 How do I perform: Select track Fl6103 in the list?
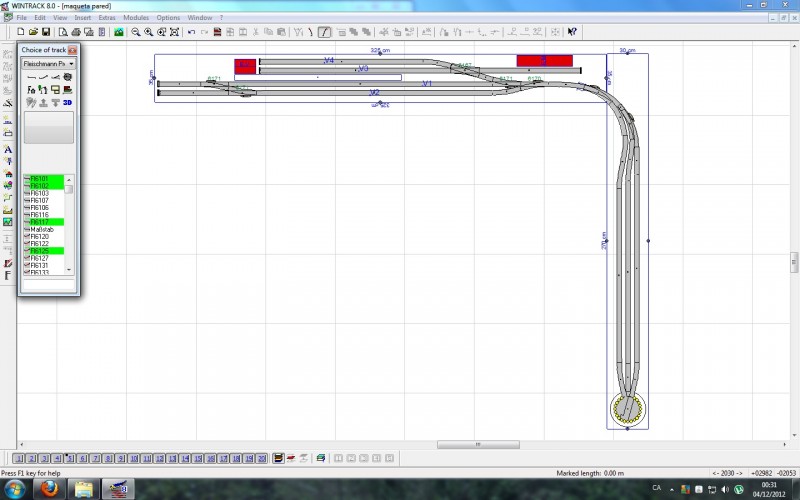click(43, 193)
